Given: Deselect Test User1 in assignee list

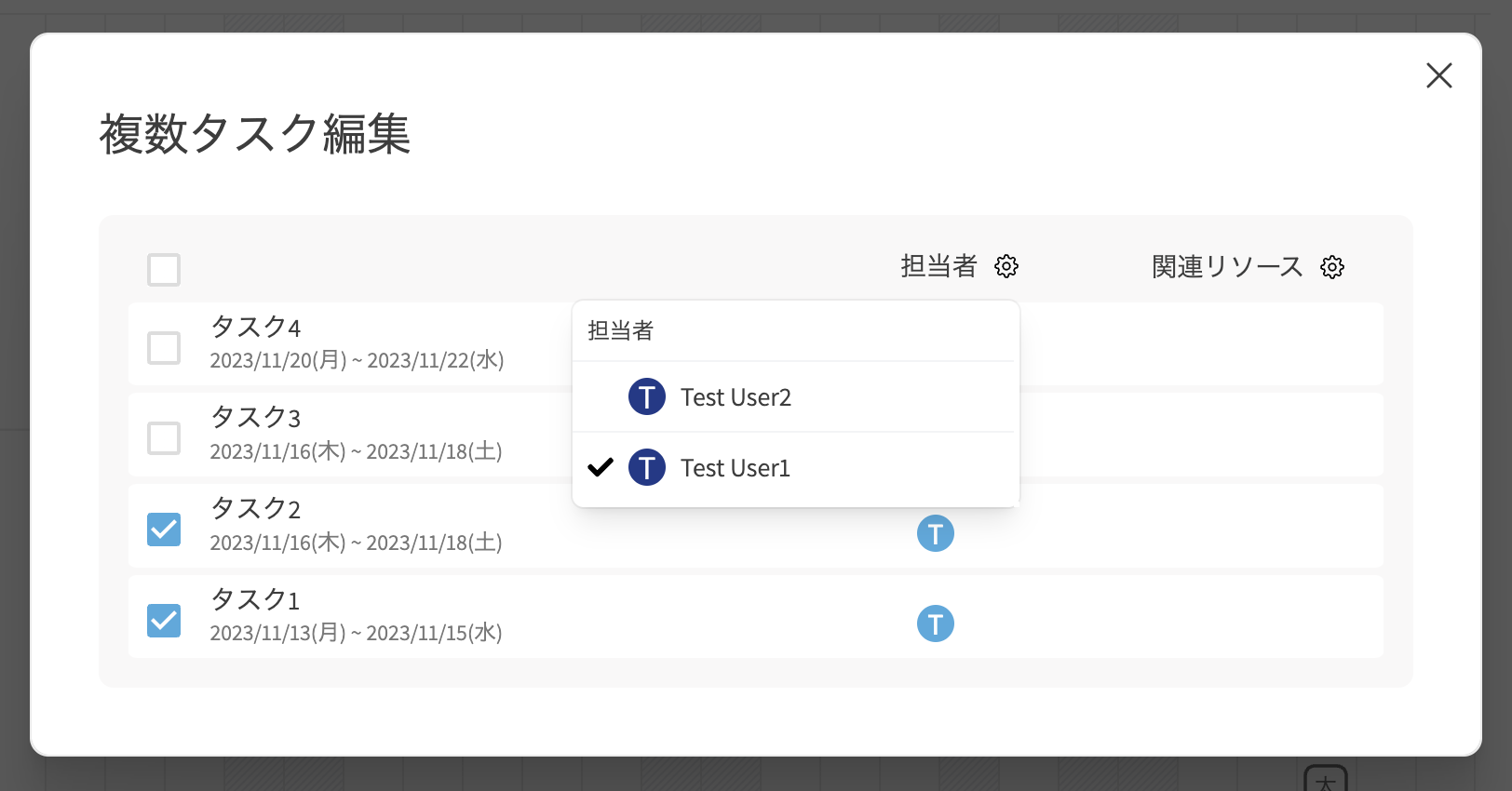Looking at the screenshot, I should point(736,468).
